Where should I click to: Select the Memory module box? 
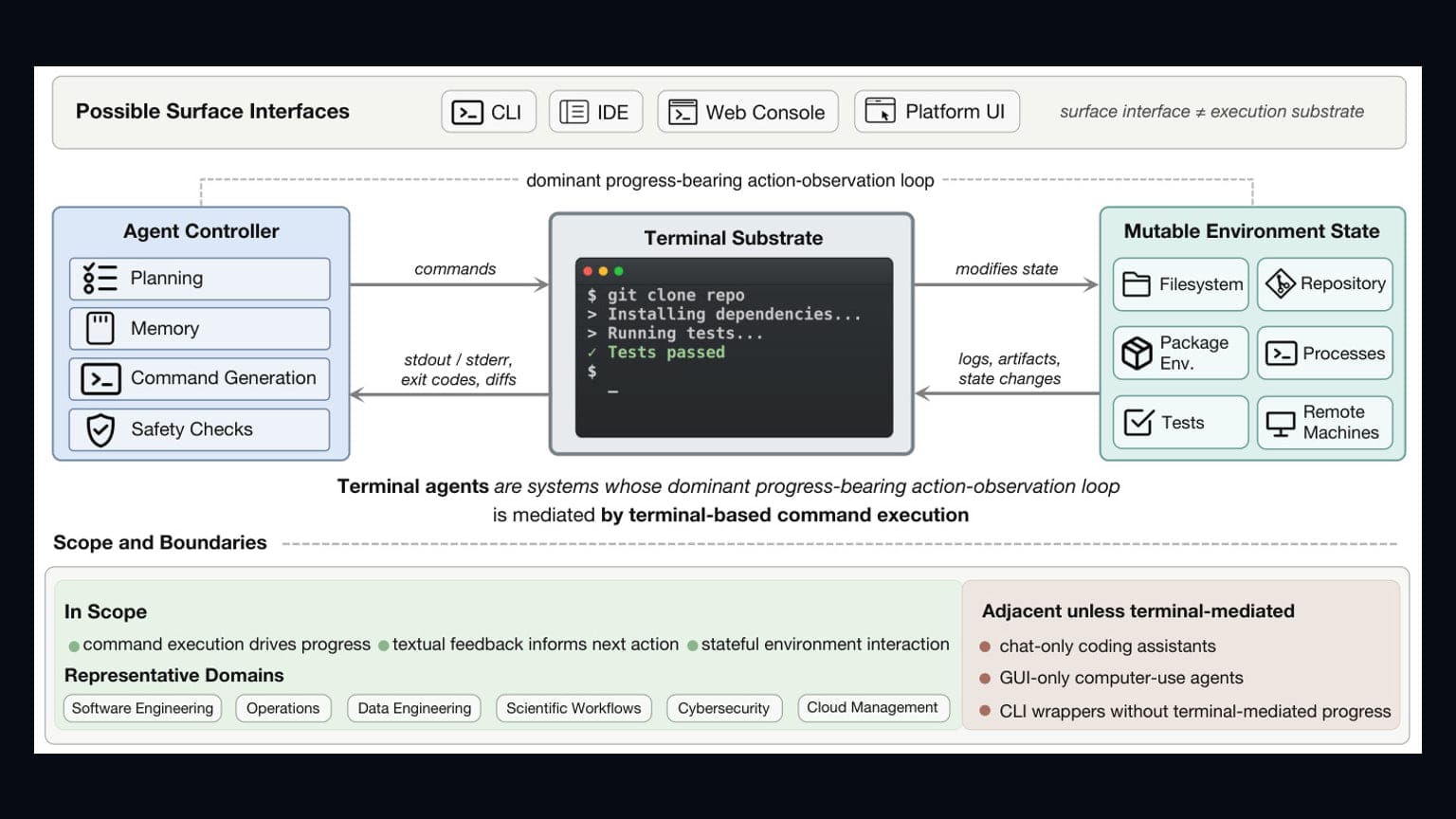[200, 328]
